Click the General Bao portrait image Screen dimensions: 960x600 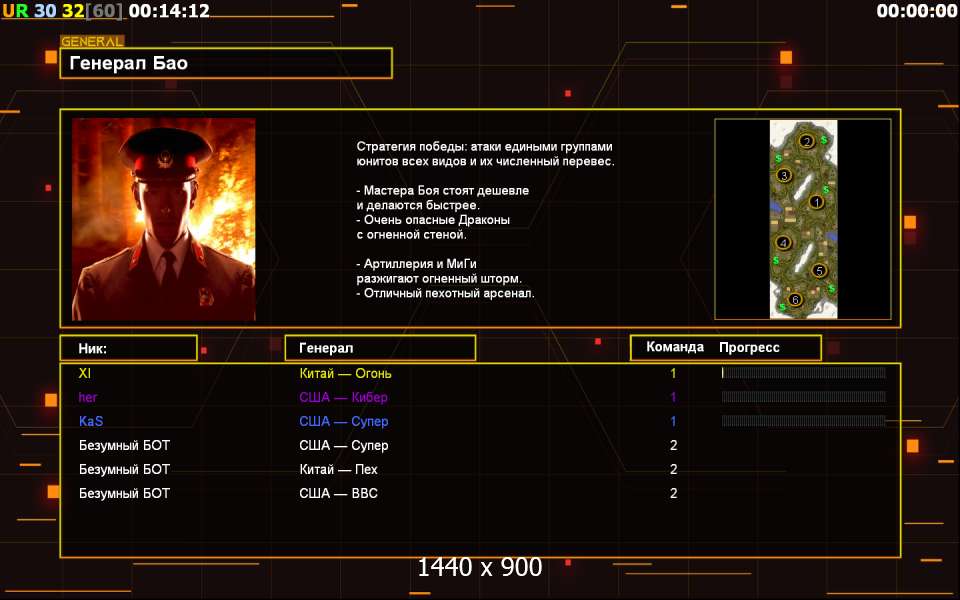(x=163, y=219)
